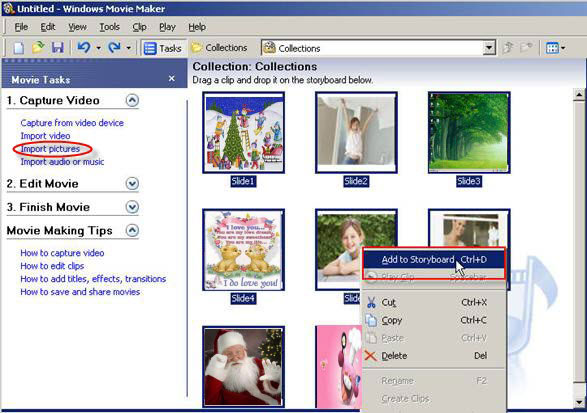The width and height of the screenshot is (587, 413).
Task: Click the red X Delete icon
Action: (x=371, y=356)
